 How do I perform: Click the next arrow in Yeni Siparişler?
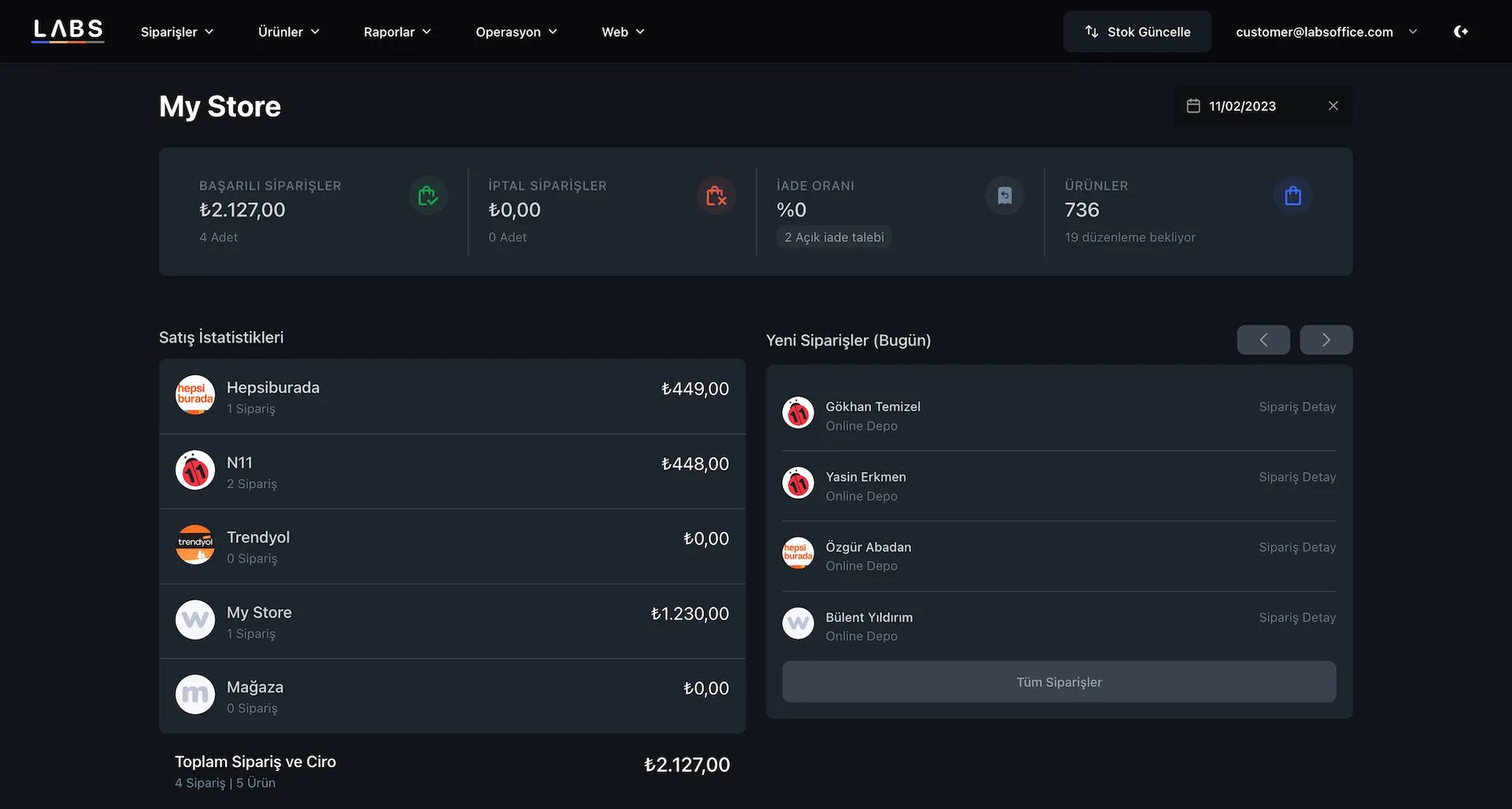[x=1326, y=340]
